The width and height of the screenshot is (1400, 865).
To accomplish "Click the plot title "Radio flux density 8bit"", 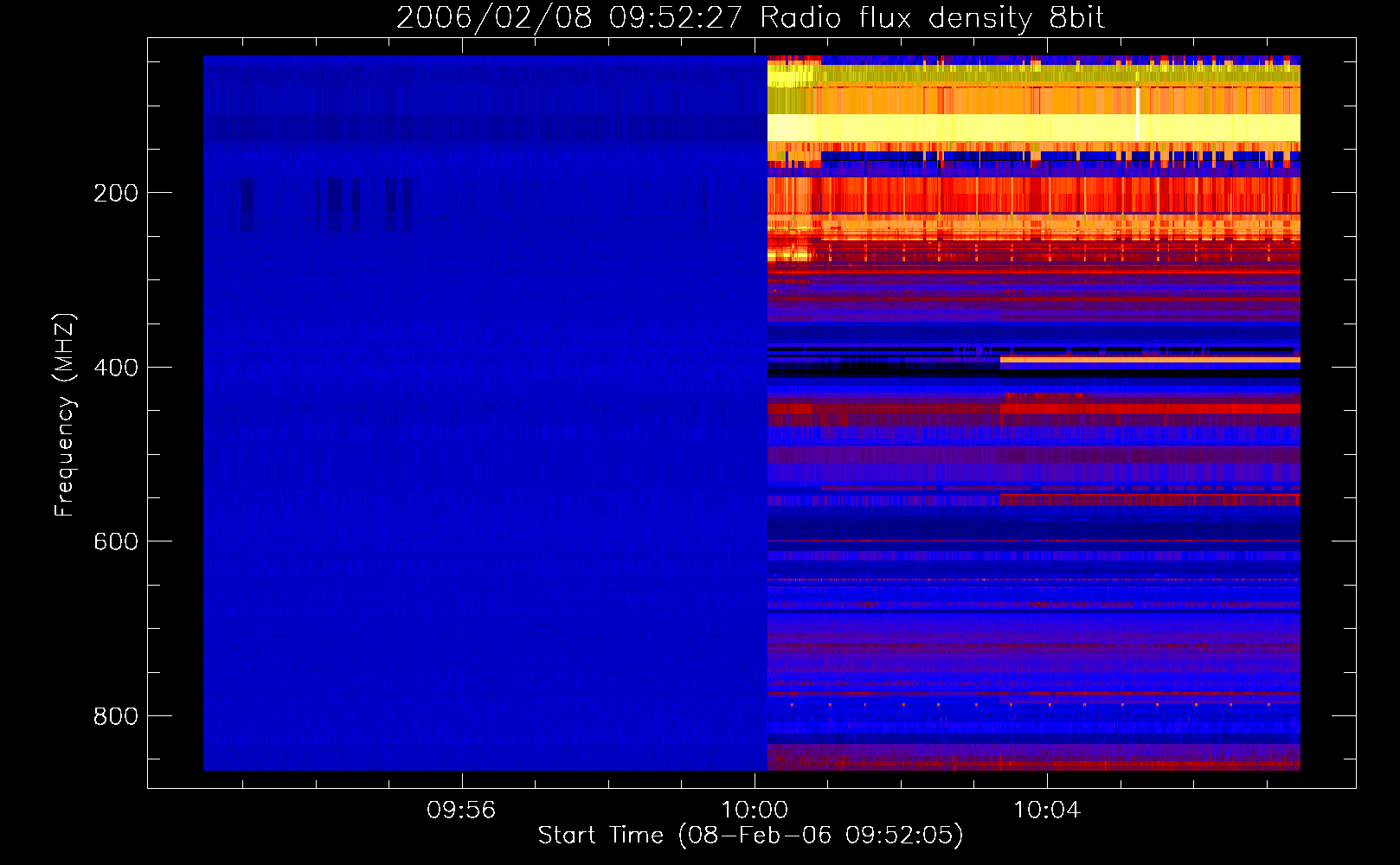I will click(x=750, y=17).
